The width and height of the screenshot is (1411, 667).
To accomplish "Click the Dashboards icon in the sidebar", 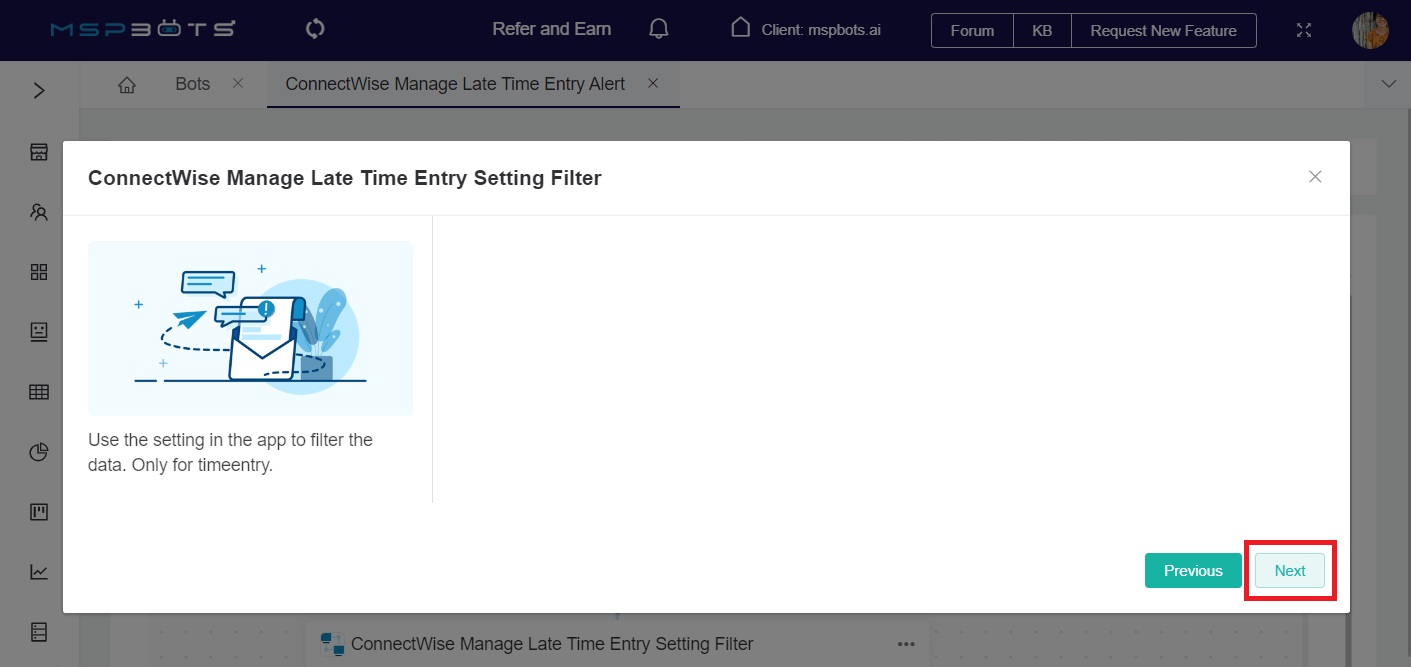I will tap(38, 331).
